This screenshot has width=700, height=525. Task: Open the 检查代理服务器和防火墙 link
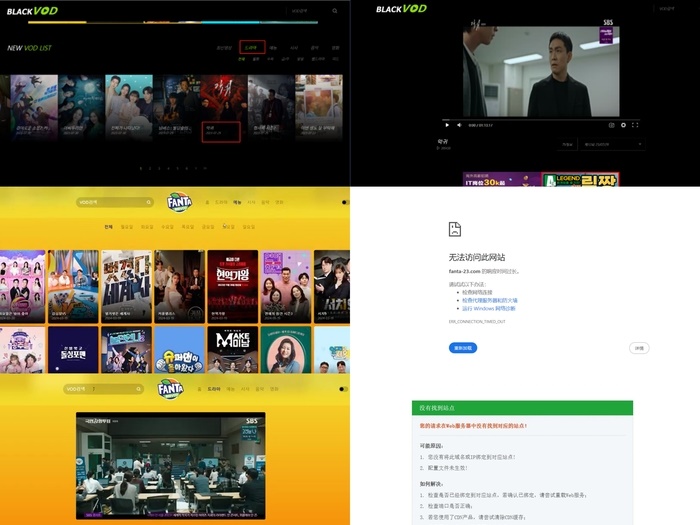[x=490, y=300]
